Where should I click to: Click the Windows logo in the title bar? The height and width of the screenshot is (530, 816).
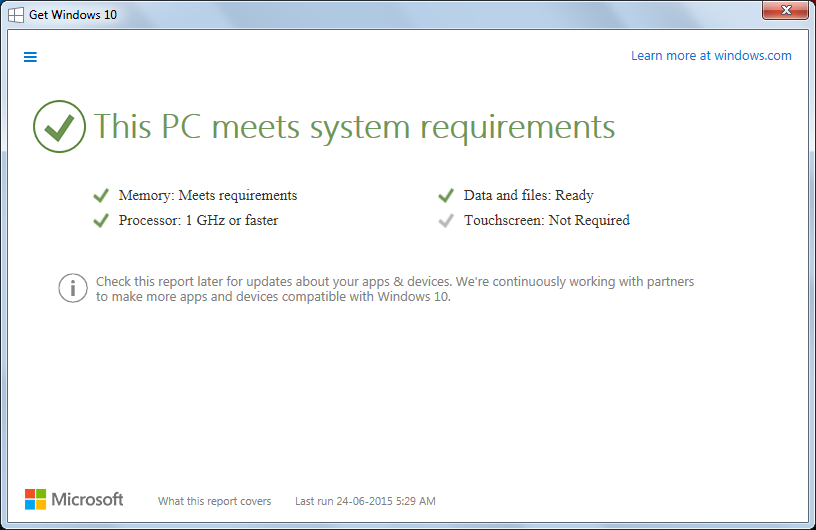[x=16, y=15]
